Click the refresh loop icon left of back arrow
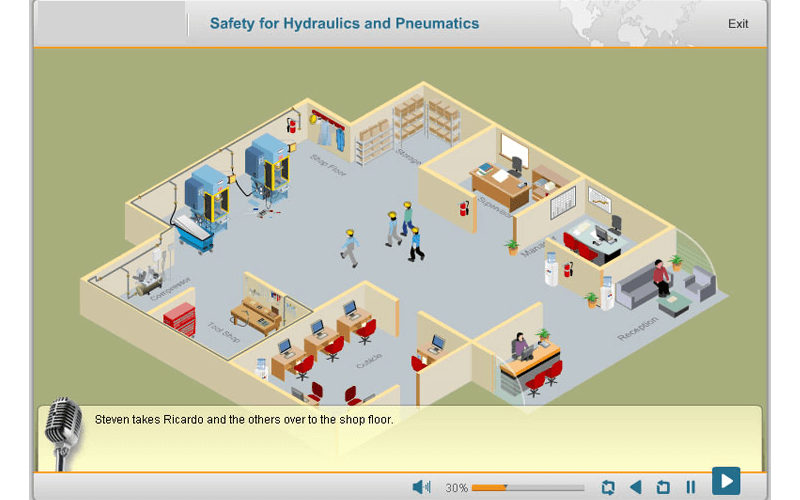Image resolution: width=800 pixels, height=500 pixels. click(608, 488)
